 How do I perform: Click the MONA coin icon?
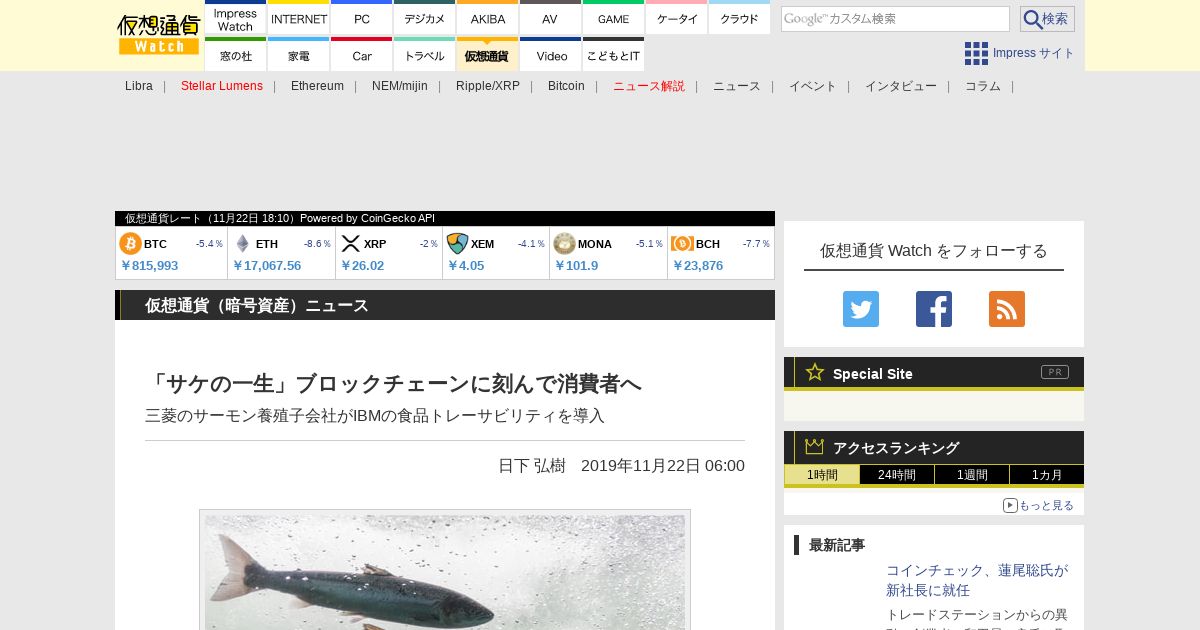(x=564, y=244)
